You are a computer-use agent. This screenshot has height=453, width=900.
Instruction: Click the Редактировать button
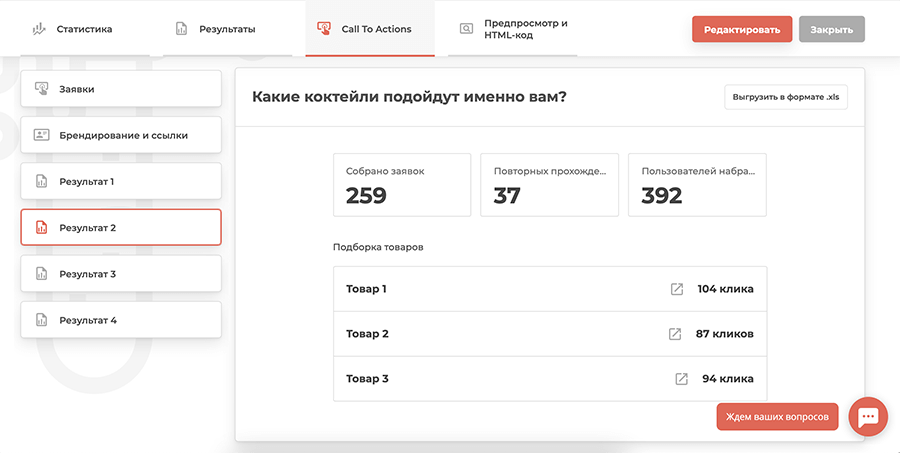(742, 29)
